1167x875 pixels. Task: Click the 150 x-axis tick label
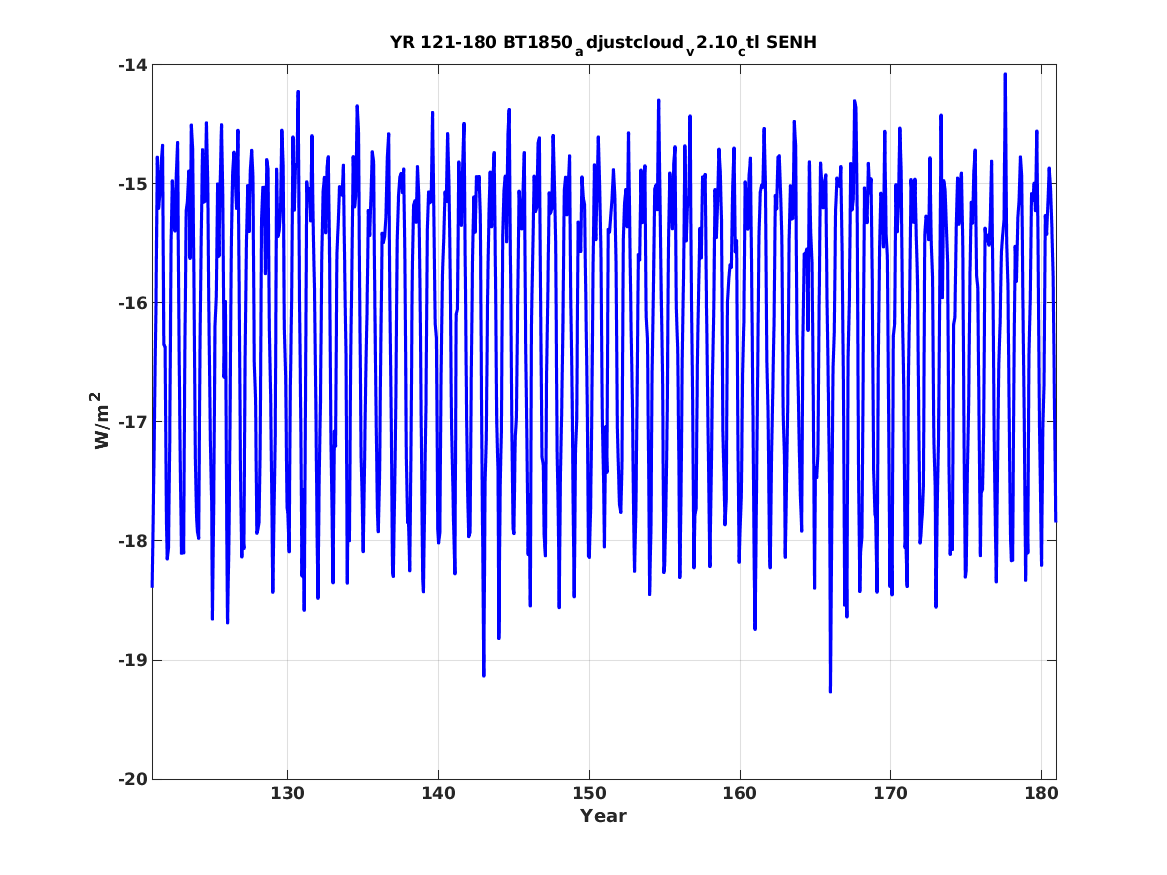click(589, 794)
